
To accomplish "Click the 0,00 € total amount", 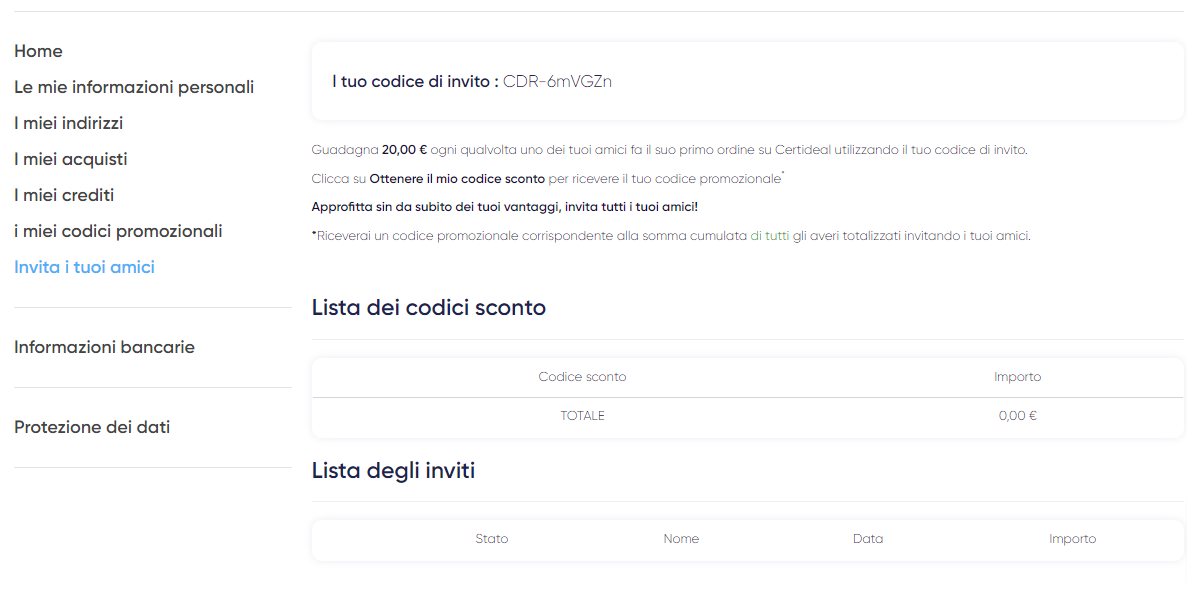I will (x=1017, y=416).
